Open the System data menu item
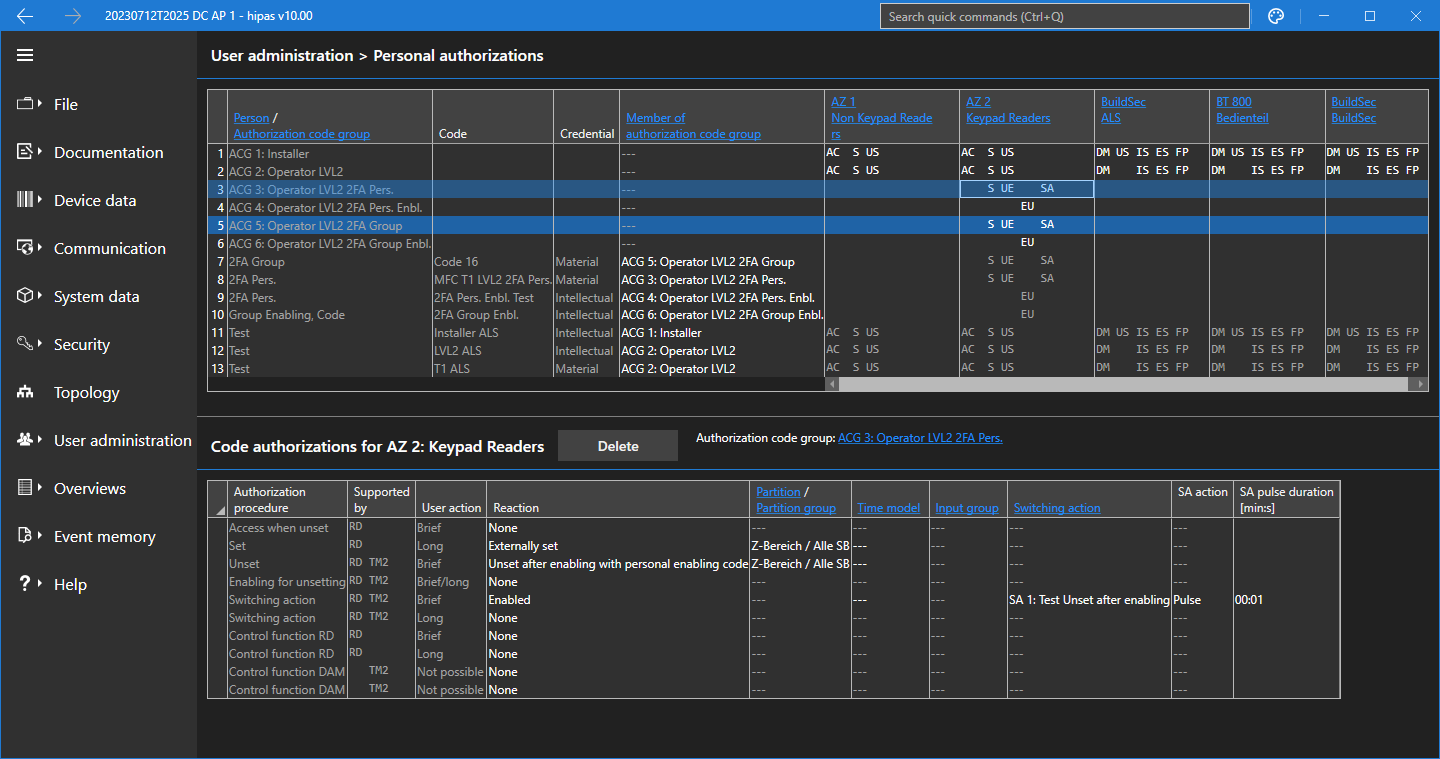1440x759 pixels. (x=96, y=296)
